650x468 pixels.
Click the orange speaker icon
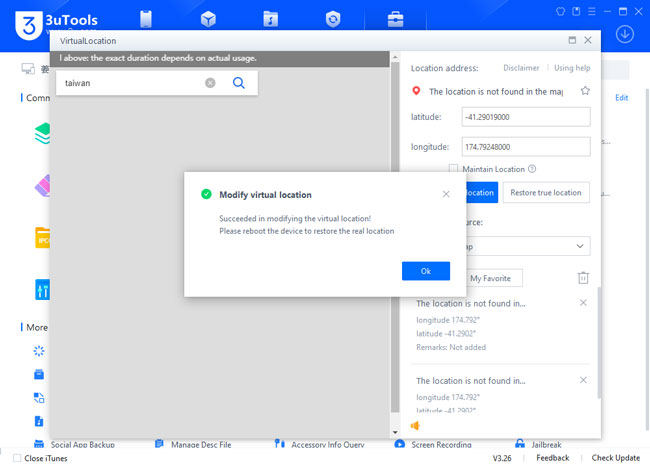click(x=416, y=426)
